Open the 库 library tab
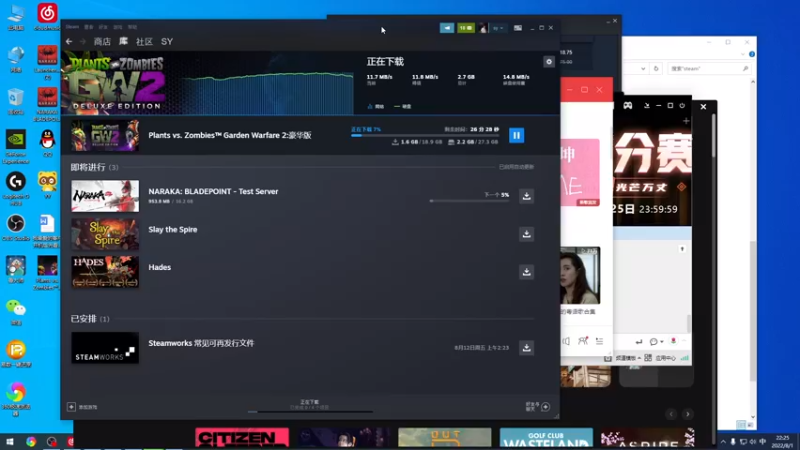 123,41
